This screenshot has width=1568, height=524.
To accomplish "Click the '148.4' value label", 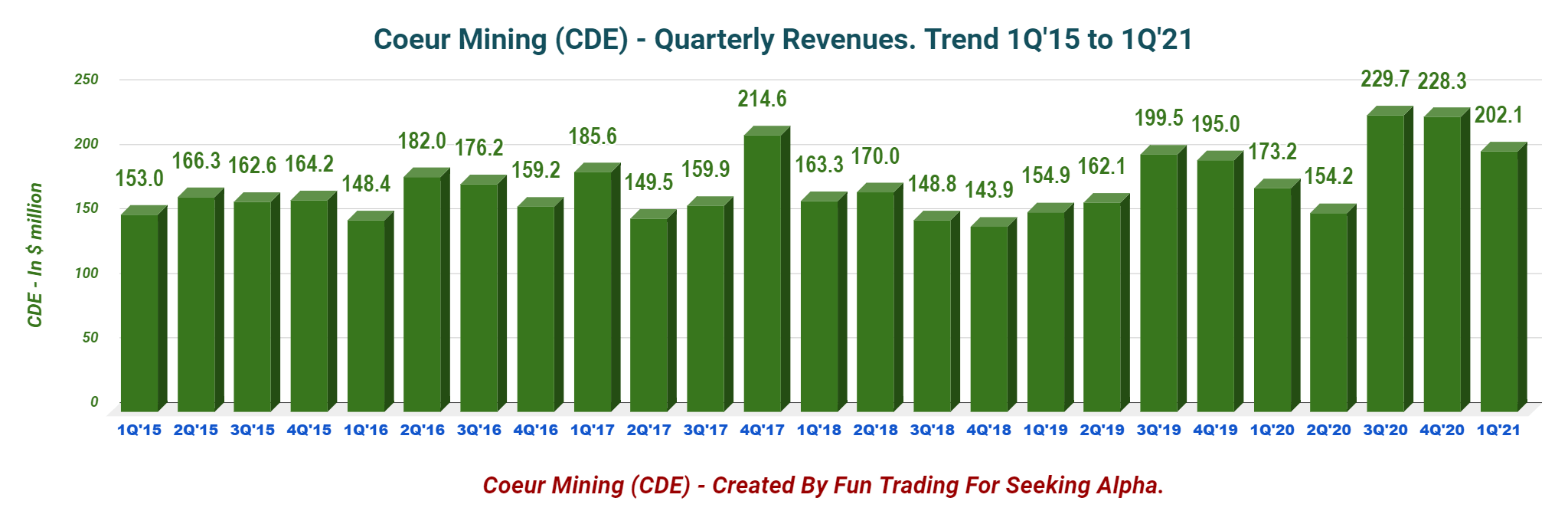I will pyautogui.click(x=366, y=184).
